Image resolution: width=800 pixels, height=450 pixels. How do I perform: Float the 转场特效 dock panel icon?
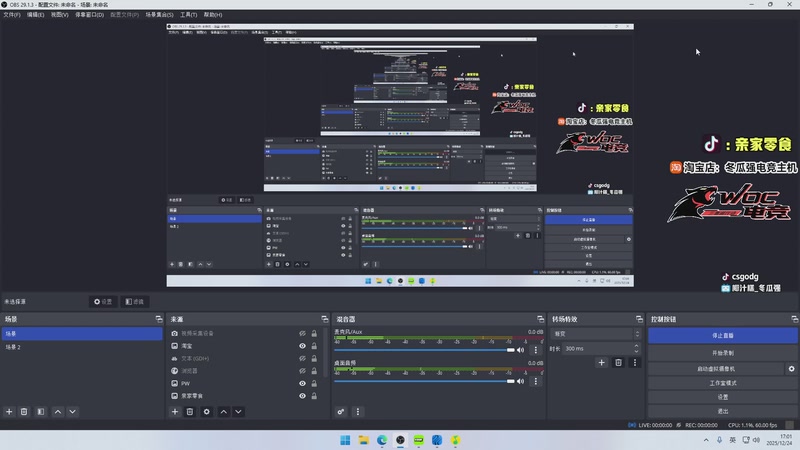pyautogui.click(x=639, y=319)
